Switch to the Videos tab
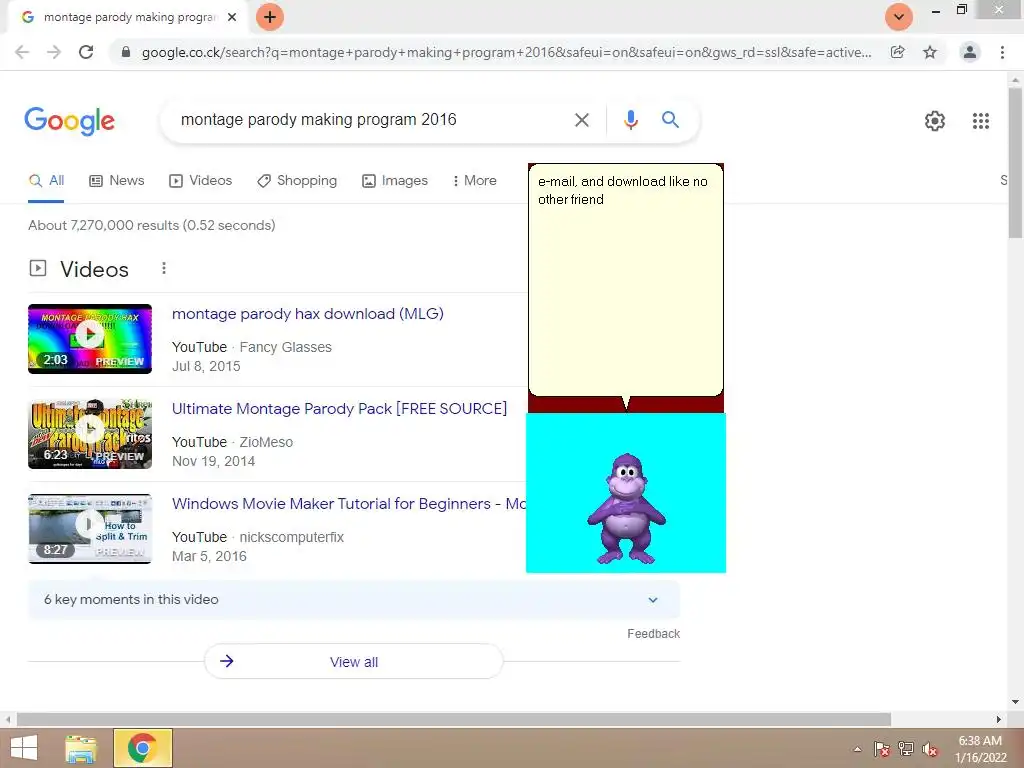The height and width of the screenshot is (768, 1024). (x=200, y=181)
